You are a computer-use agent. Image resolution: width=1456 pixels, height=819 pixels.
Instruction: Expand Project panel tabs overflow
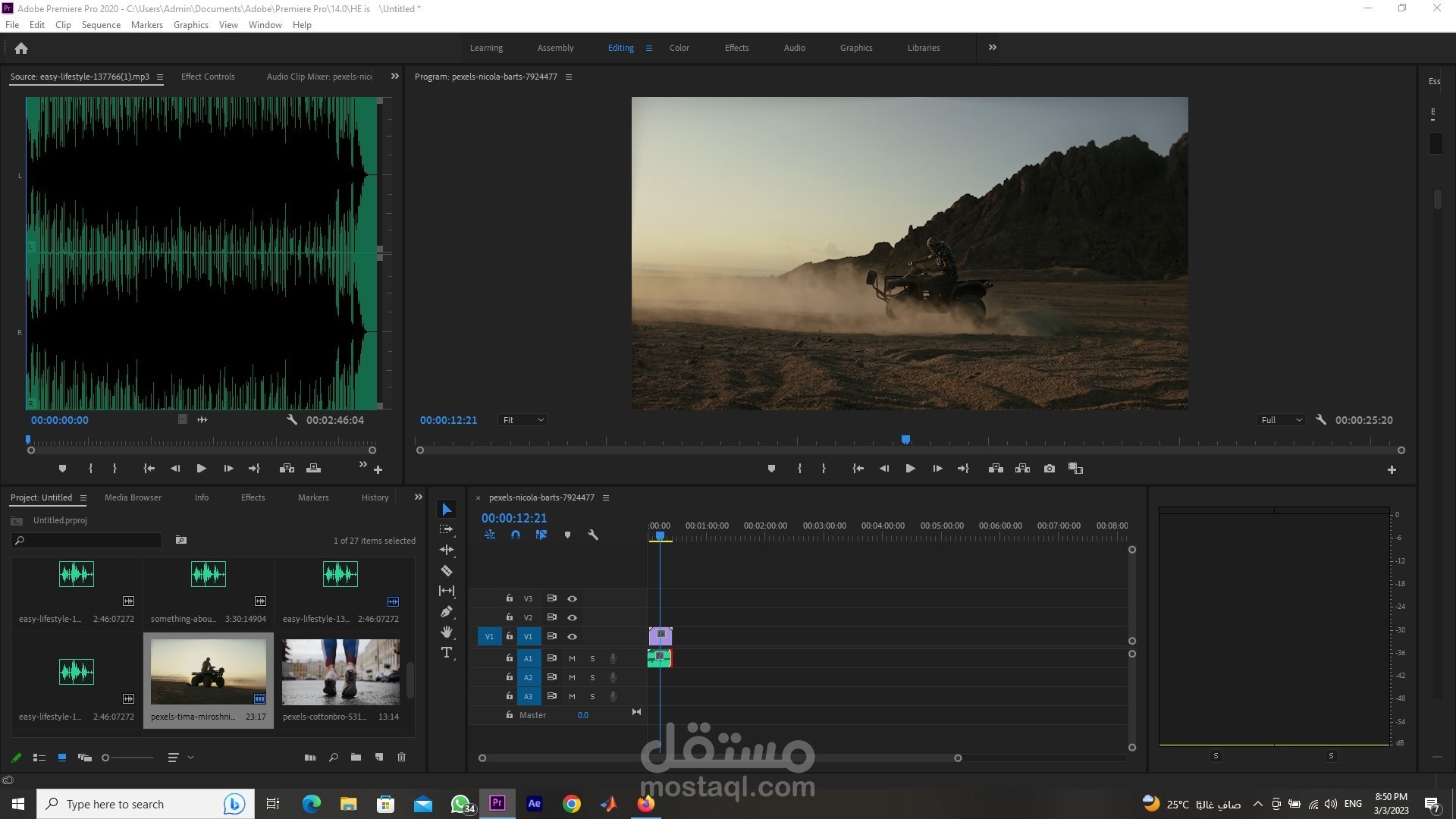click(418, 497)
